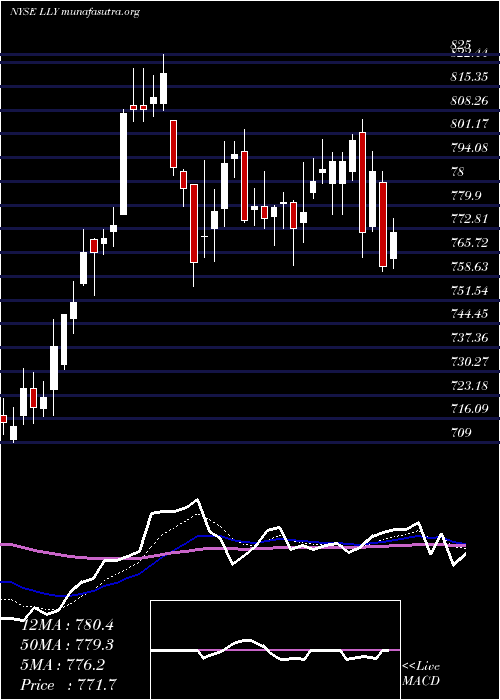Click the Price : 771.7 readout
Screen dimensions: 500x700
click(x=70, y=685)
